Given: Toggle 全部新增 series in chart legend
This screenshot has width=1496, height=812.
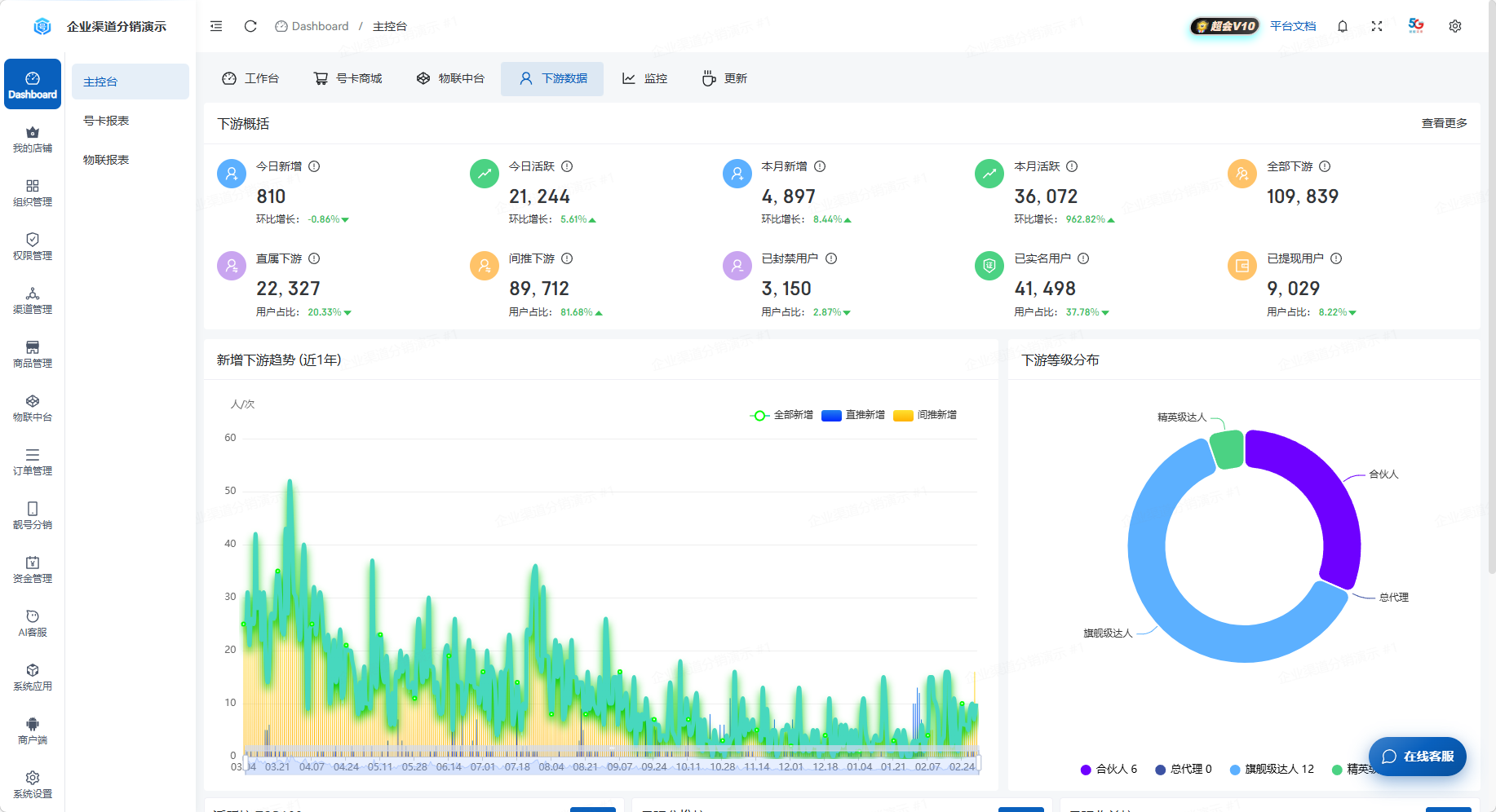Looking at the screenshot, I should point(781,415).
